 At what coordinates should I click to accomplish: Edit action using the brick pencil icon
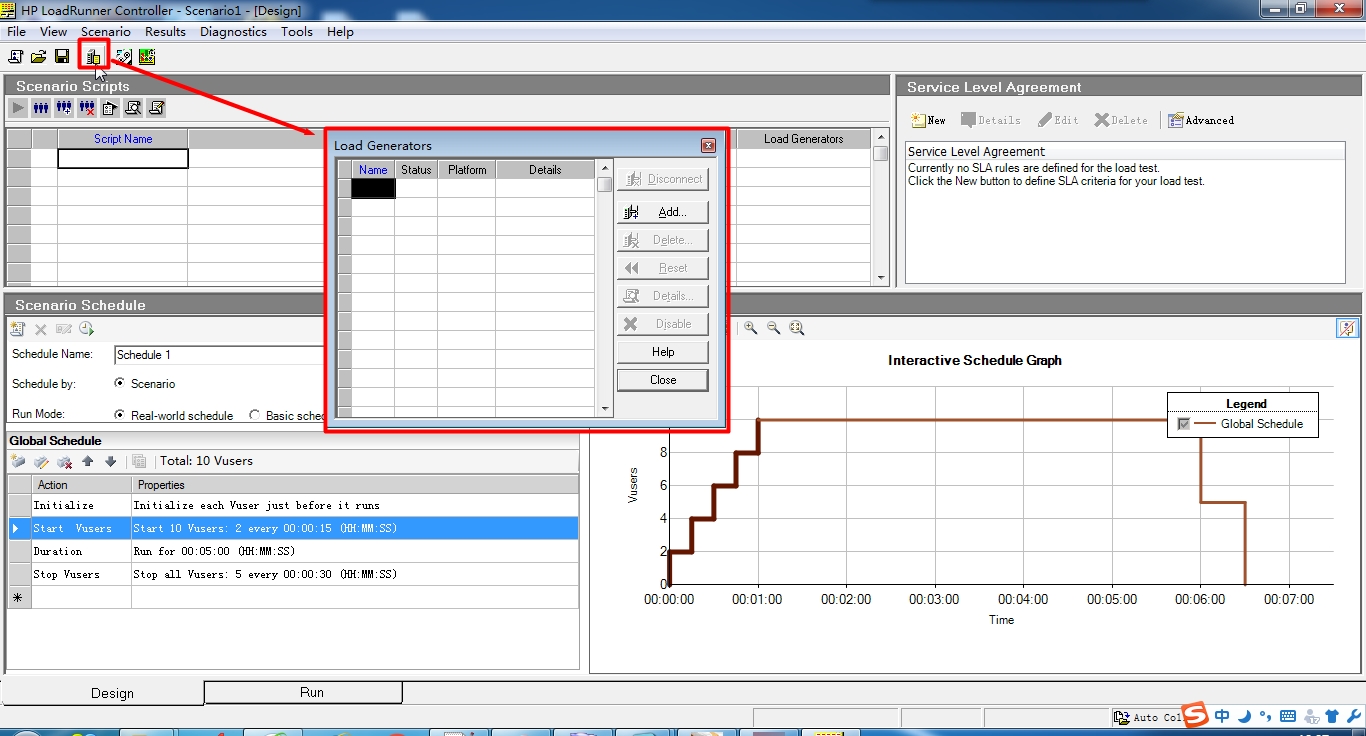click(41, 462)
